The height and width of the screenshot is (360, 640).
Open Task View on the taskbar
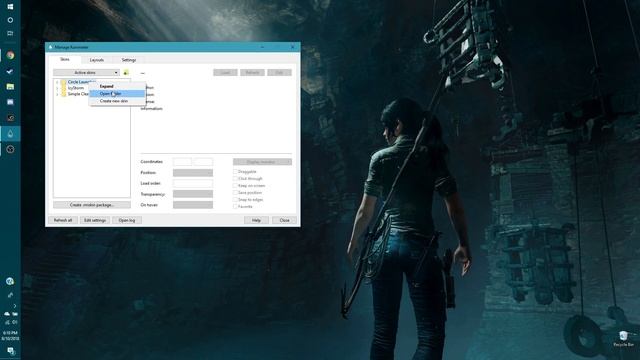[x=10, y=33]
